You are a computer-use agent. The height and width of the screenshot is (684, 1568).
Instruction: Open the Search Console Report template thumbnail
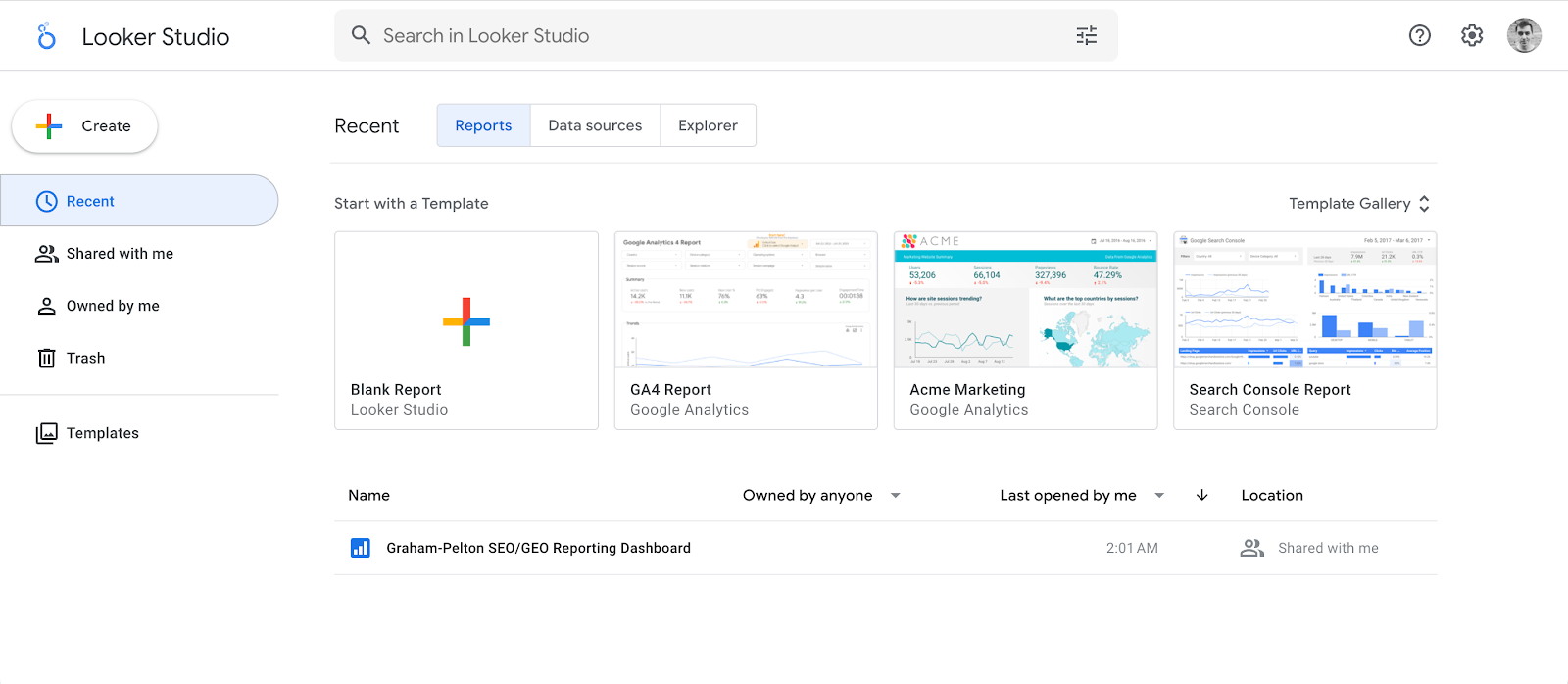pos(1305,300)
